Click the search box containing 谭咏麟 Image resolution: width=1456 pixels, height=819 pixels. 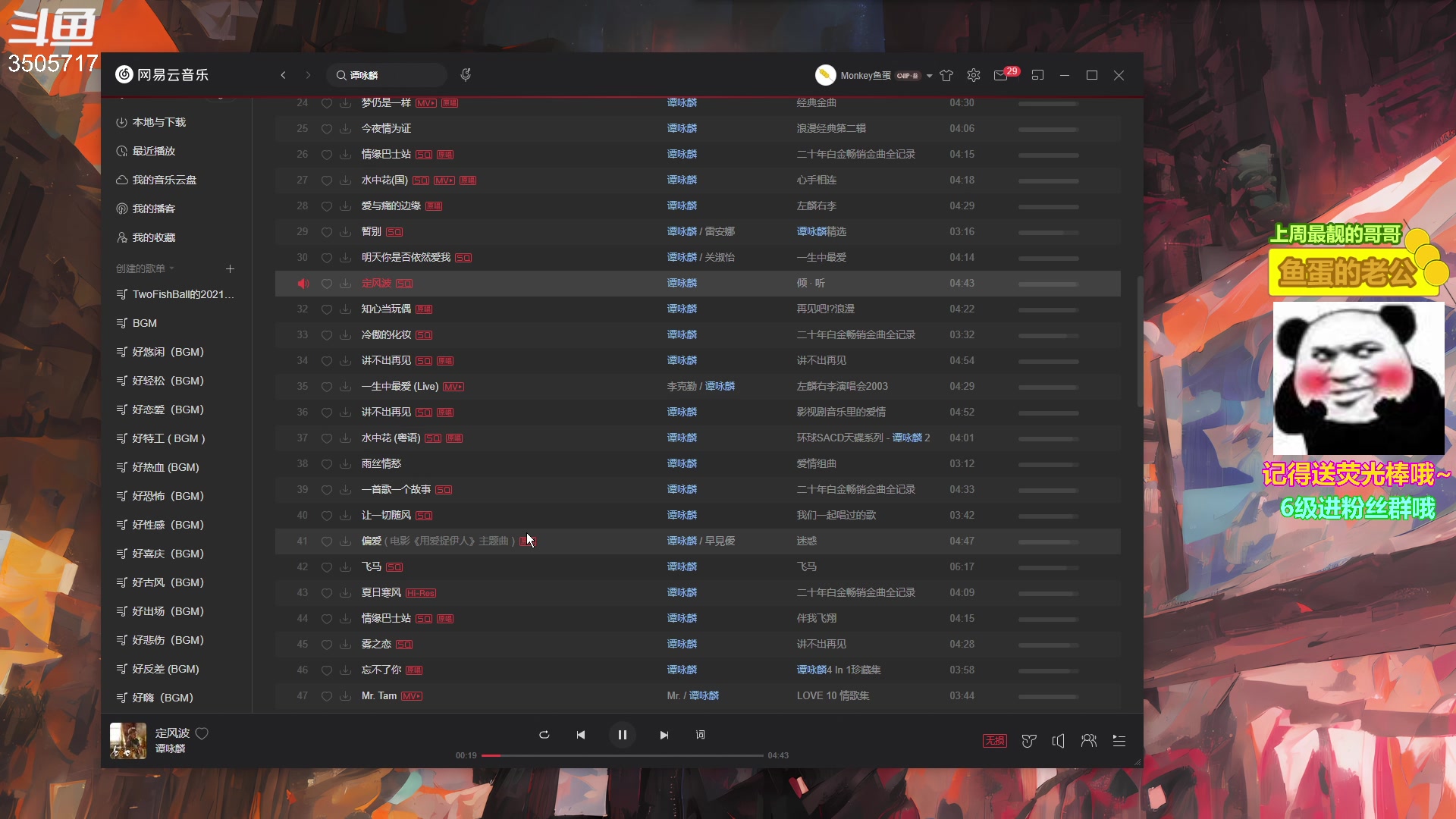click(387, 74)
